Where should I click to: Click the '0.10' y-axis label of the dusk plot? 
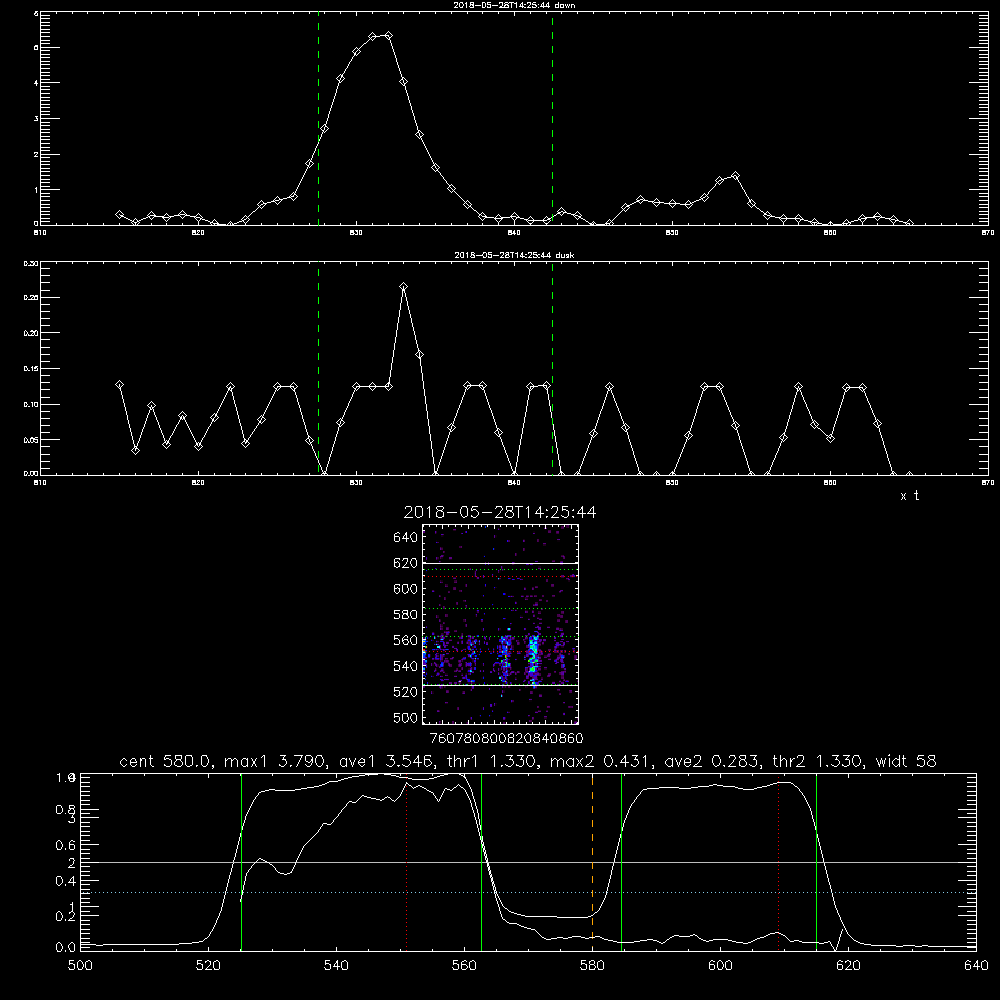coord(31,404)
